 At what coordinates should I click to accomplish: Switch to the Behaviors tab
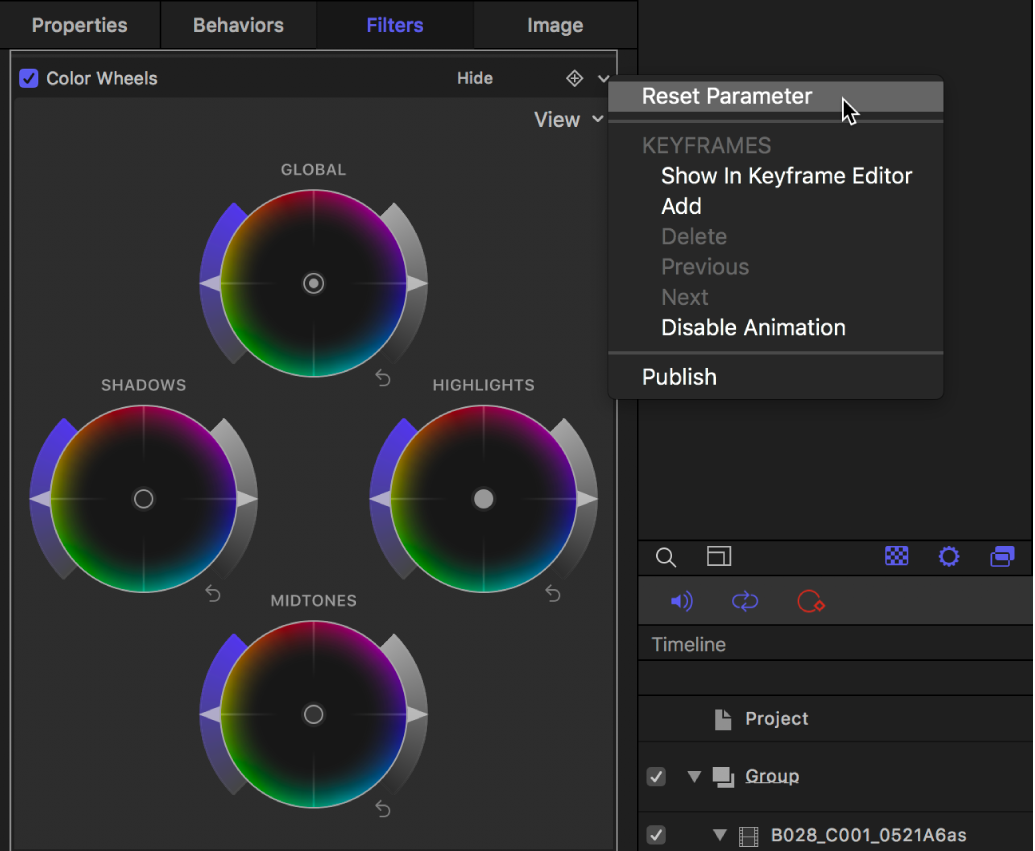tap(238, 25)
